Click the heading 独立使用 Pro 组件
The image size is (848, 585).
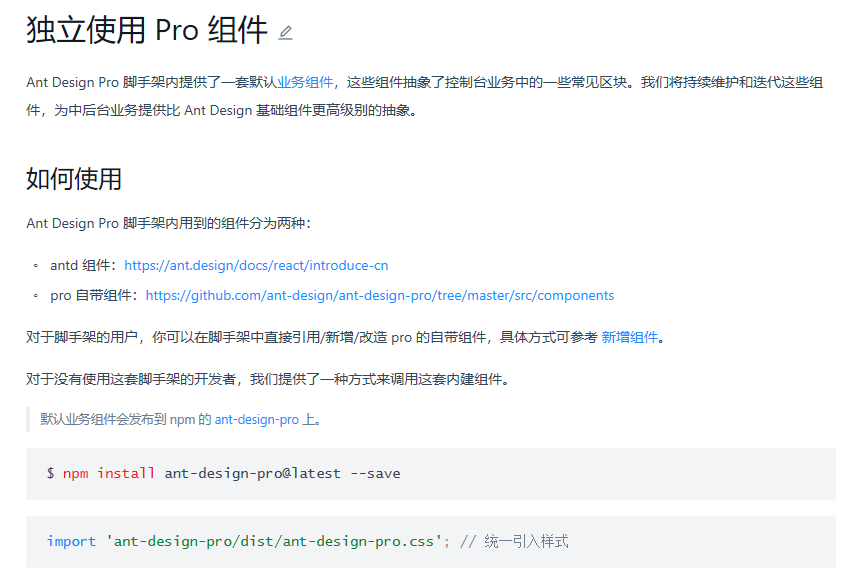click(x=147, y=30)
